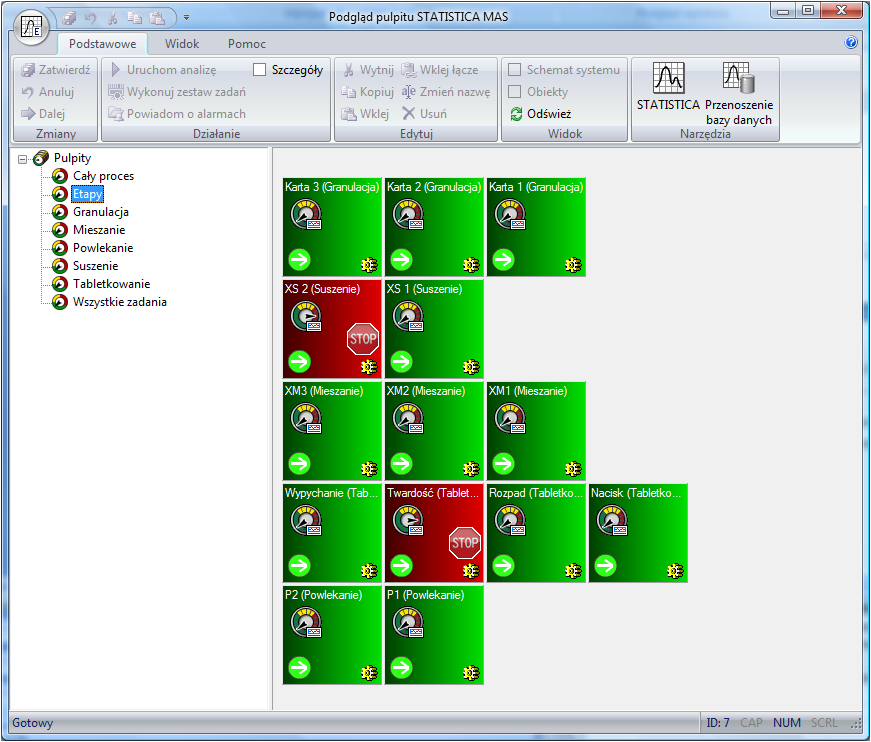Click the green arrow on XM1 tile
Screen dimensions: 871x742
[x=504, y=464]
